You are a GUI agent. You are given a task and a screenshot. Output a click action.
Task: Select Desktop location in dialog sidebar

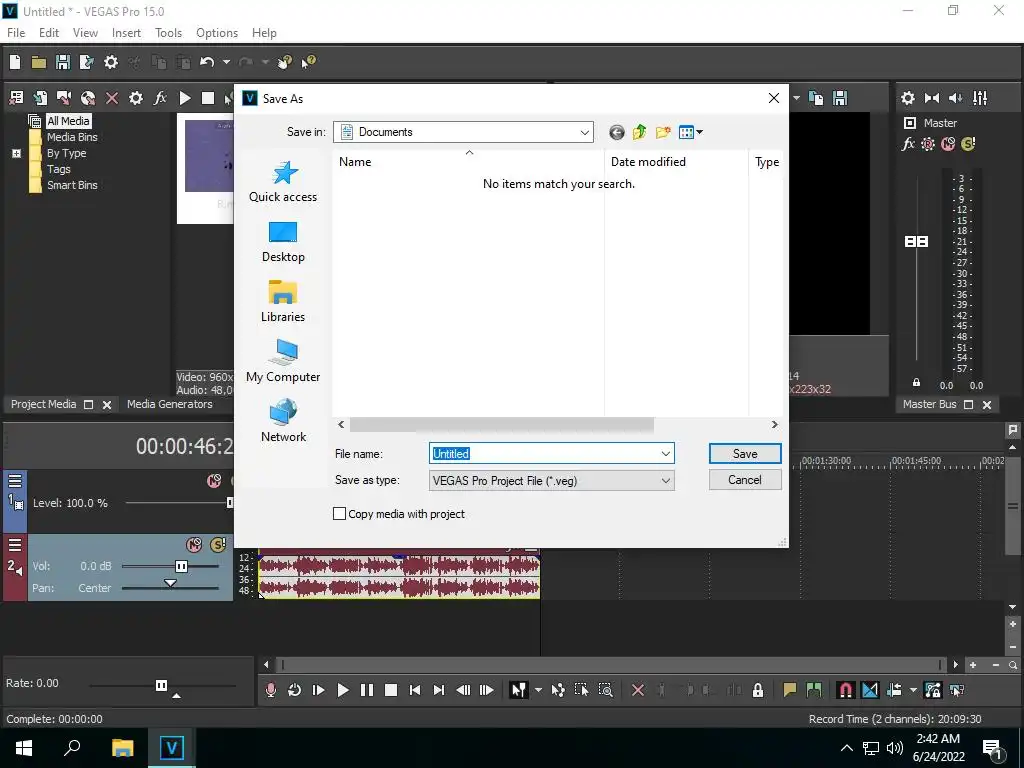pos(283,242)
